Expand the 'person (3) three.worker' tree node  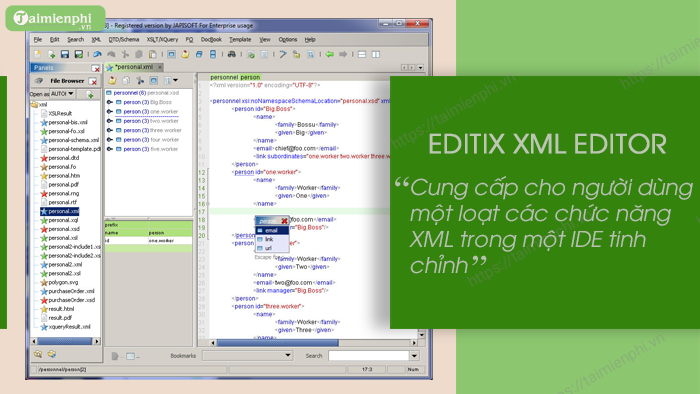[109, 130]
